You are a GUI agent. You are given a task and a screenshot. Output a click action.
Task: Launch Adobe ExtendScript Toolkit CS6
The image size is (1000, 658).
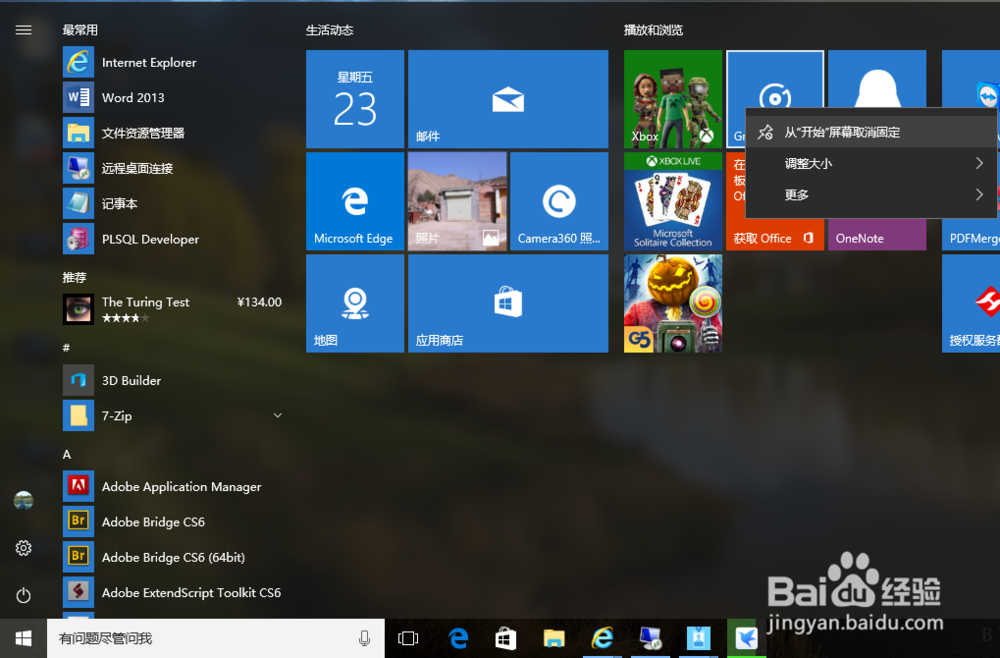pos(172,592)
